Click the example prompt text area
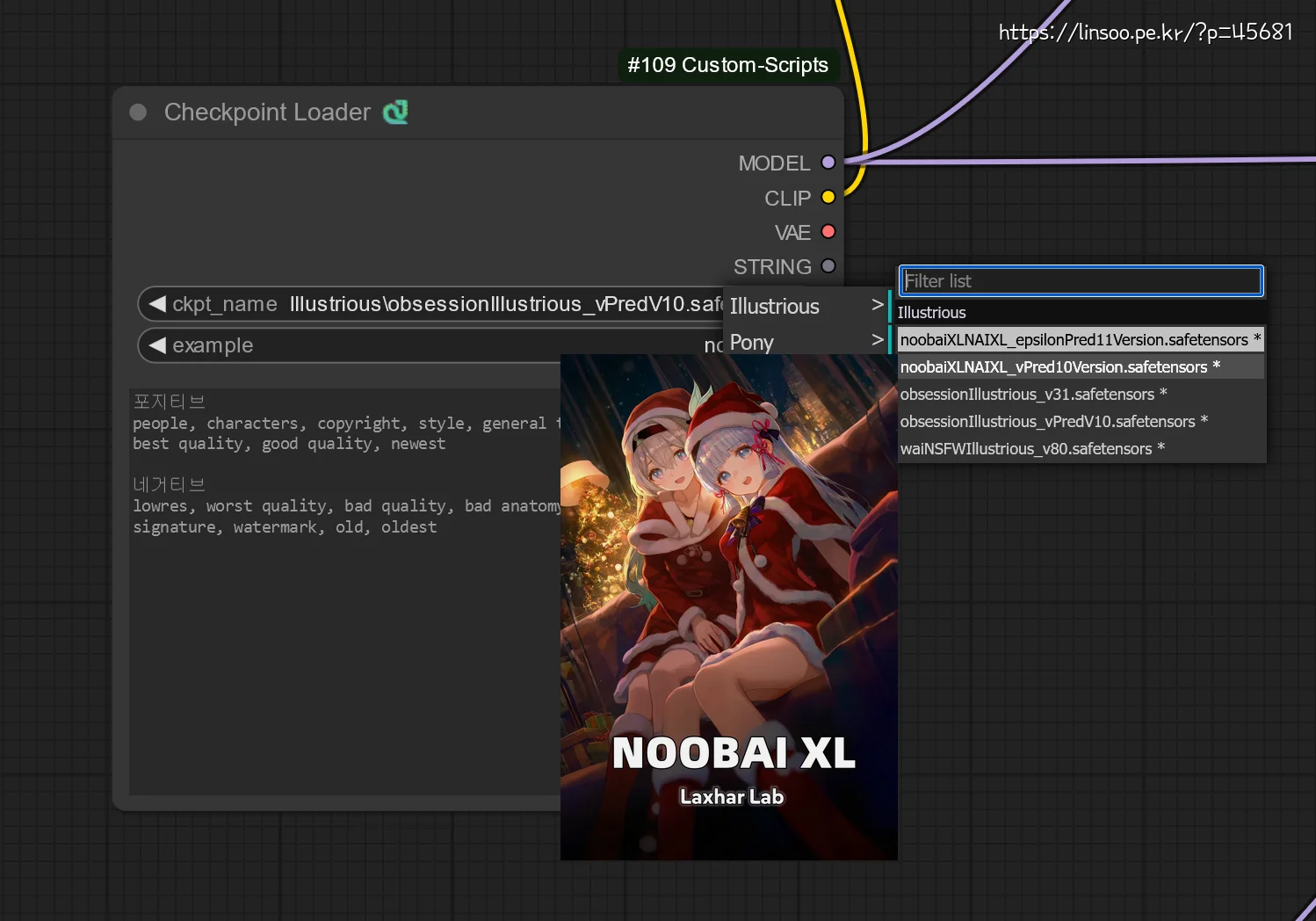 345,591
